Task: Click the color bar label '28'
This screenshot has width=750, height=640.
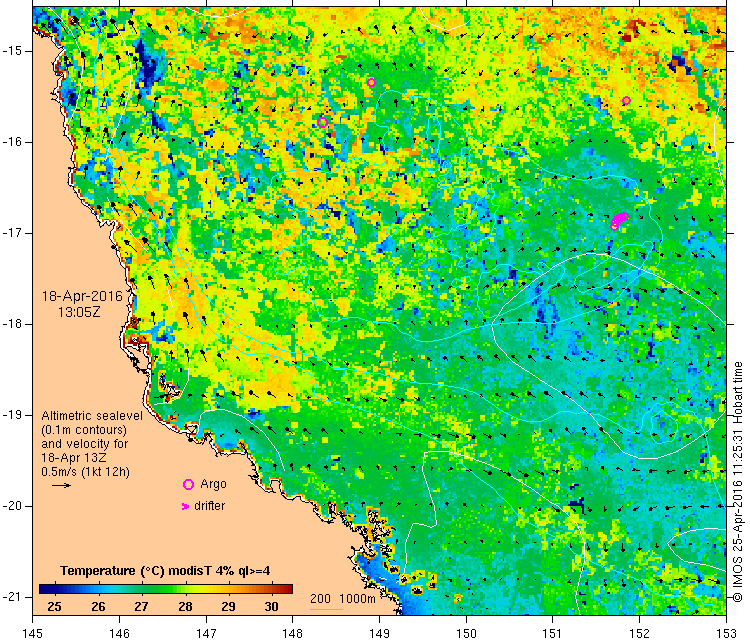Action: pos(185,607)
